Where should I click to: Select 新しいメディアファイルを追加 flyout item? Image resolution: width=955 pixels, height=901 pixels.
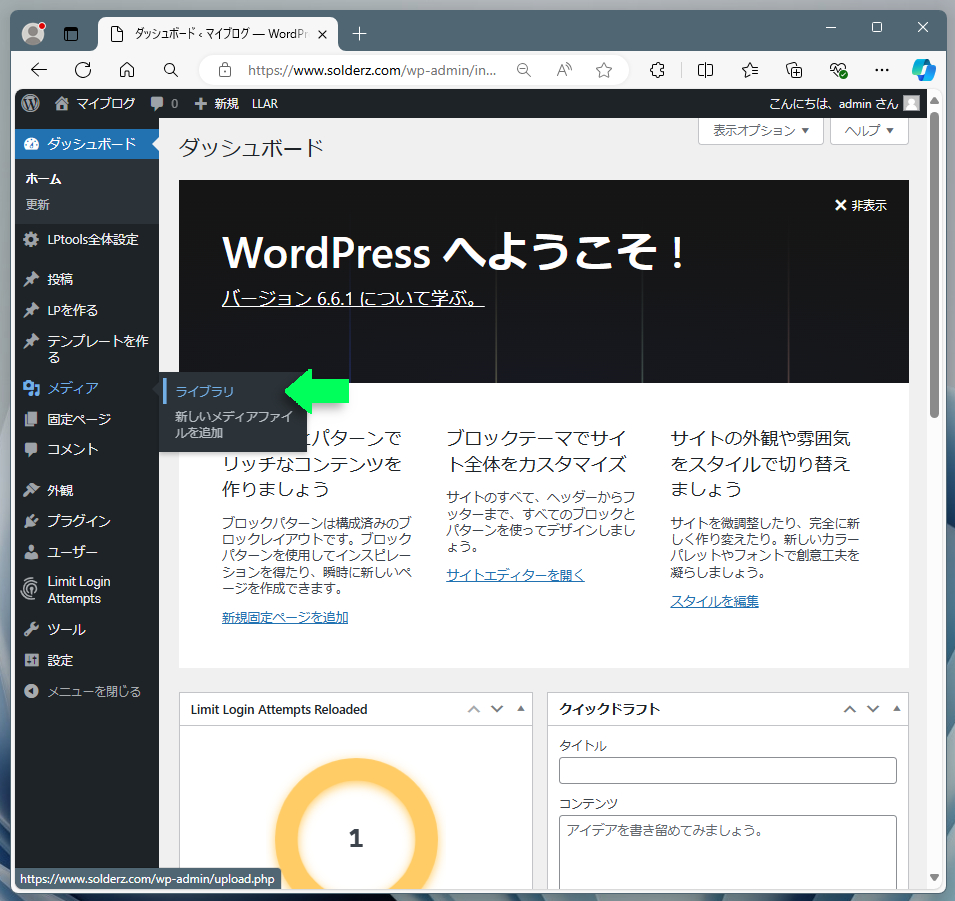coord(234,425)
